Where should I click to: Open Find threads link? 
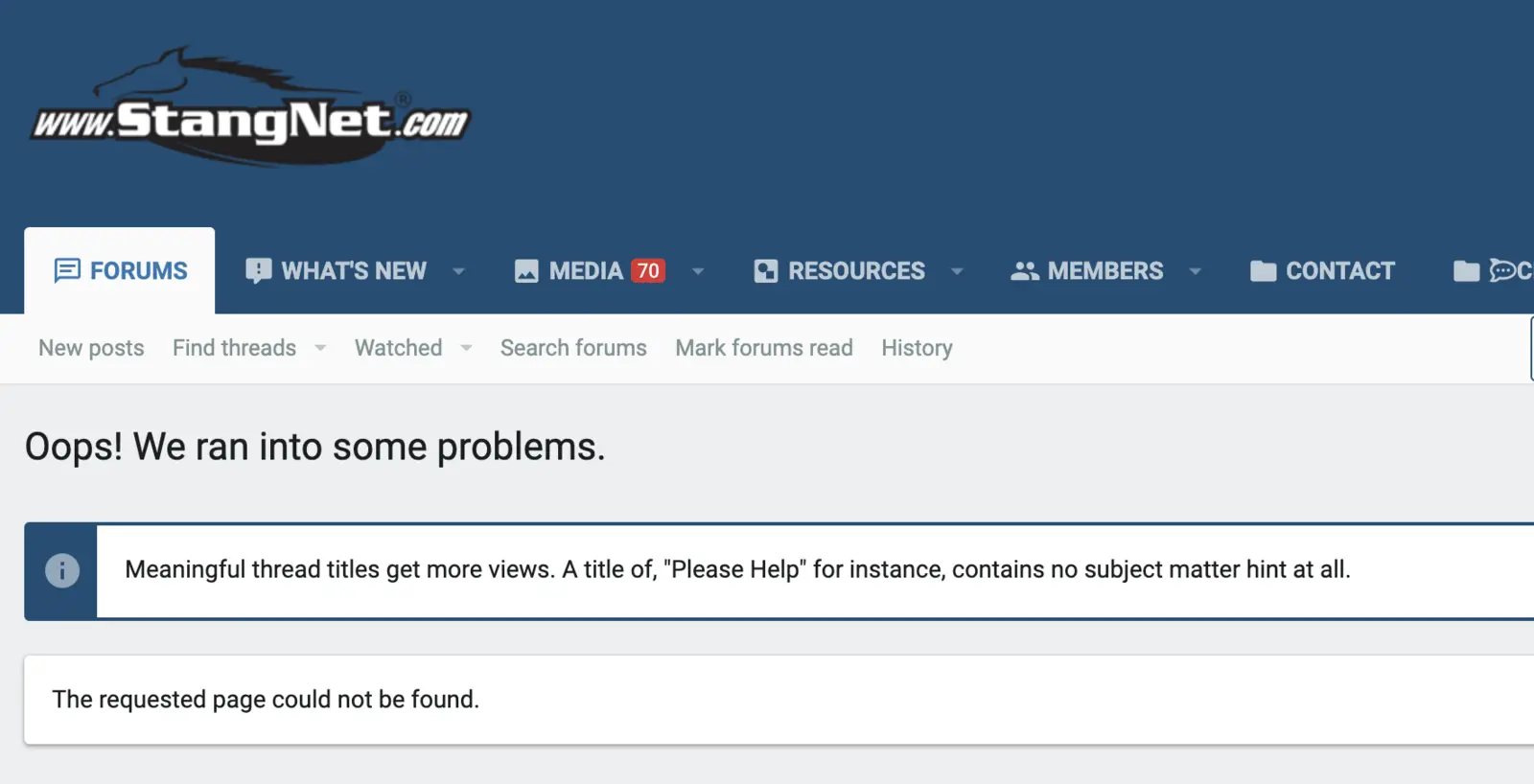pyautogui.click(x=234, y=348)
